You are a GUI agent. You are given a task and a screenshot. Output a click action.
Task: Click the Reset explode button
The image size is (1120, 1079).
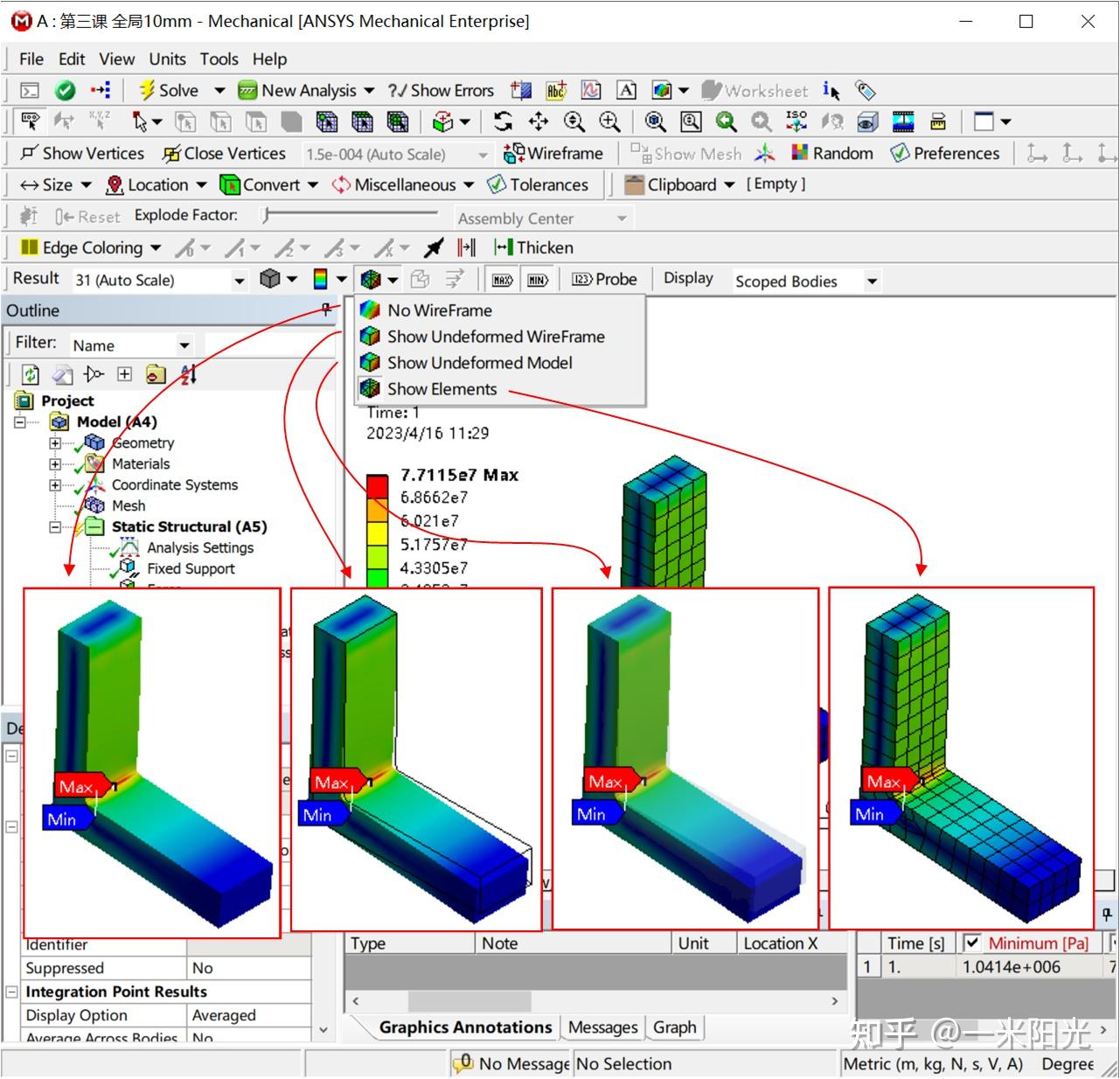tap(87, 215)
